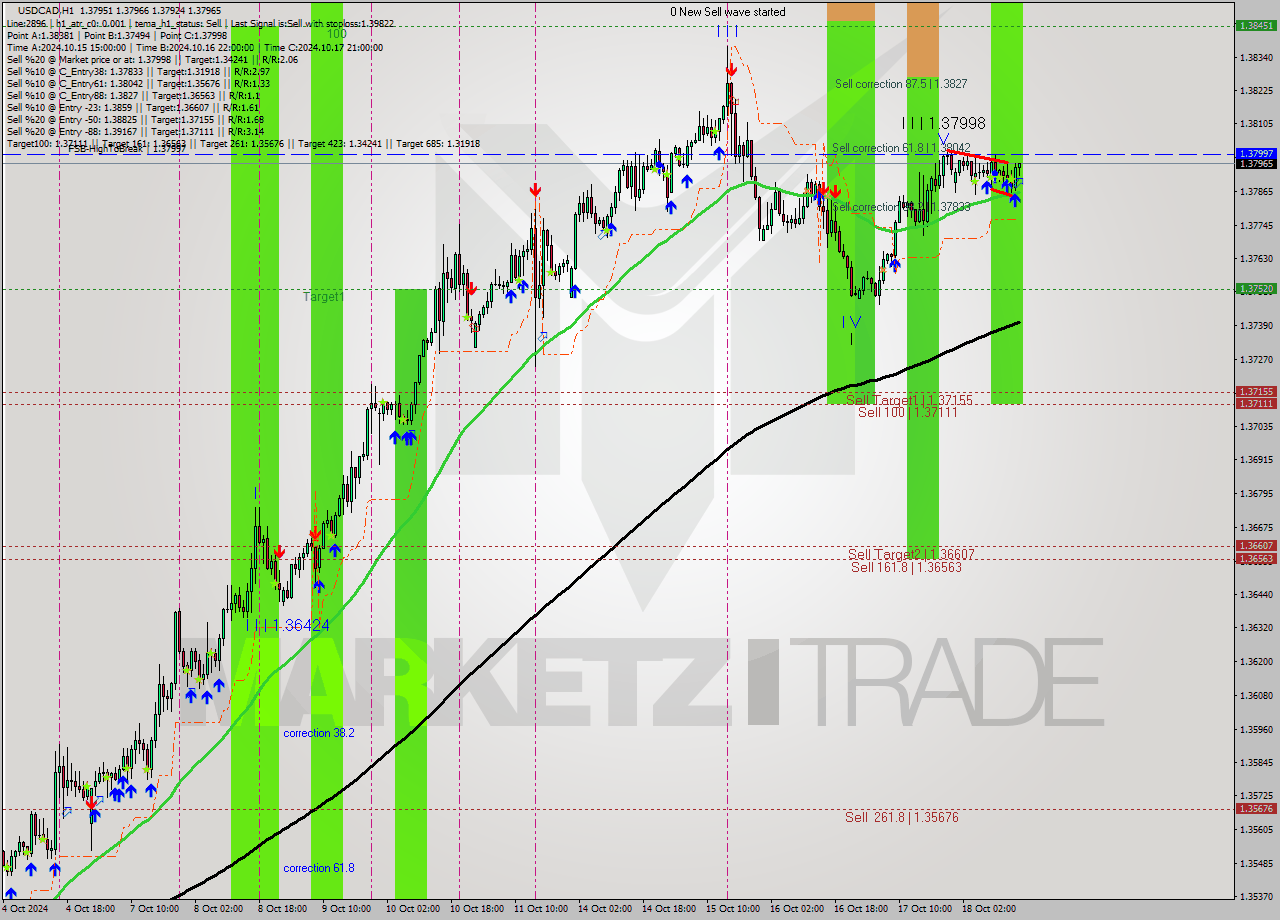Select the 'Sell %20 @ Entry -50' line

click(x=135, y=119)
